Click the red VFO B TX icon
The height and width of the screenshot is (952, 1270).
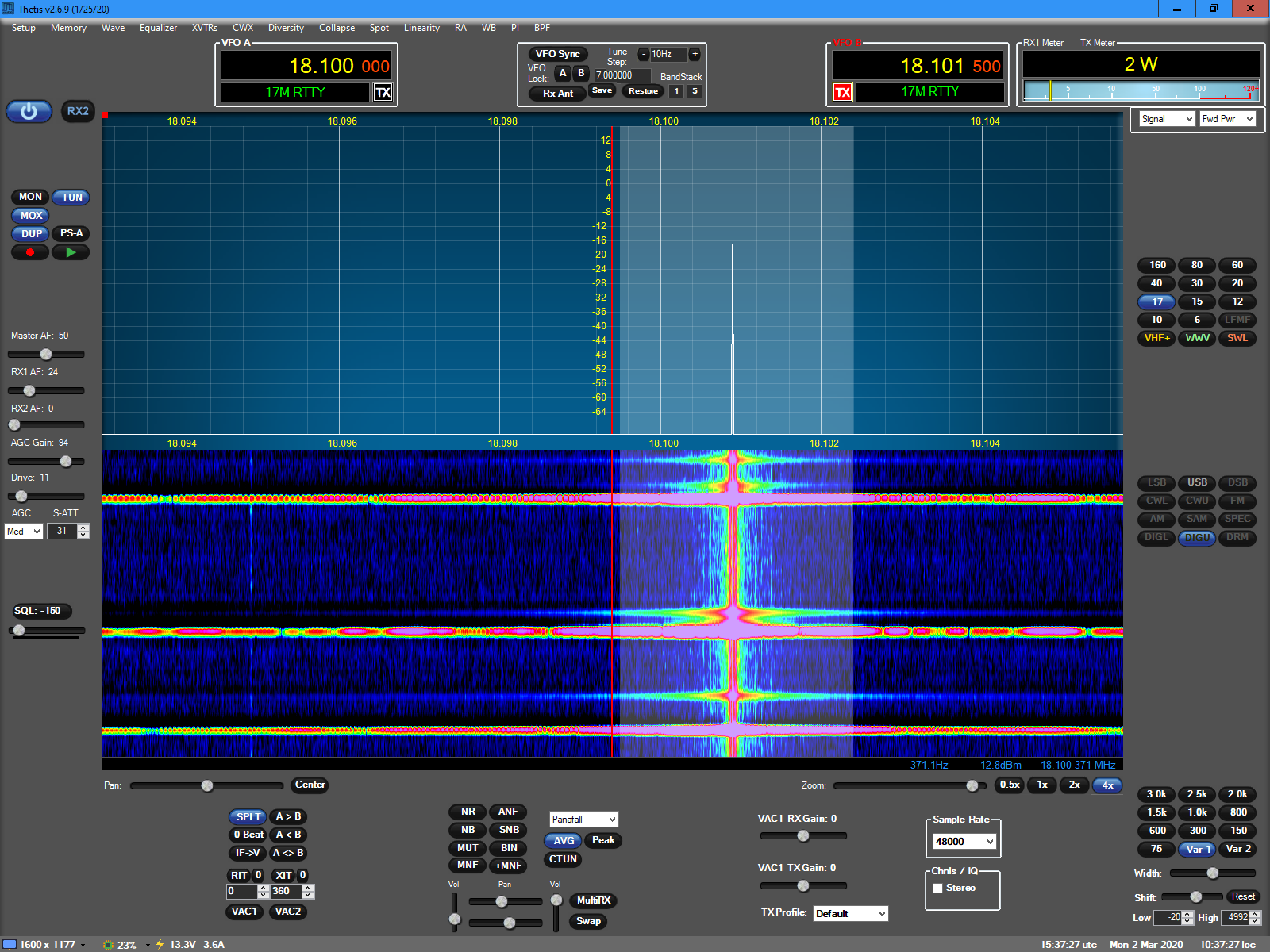click(842, 93)
